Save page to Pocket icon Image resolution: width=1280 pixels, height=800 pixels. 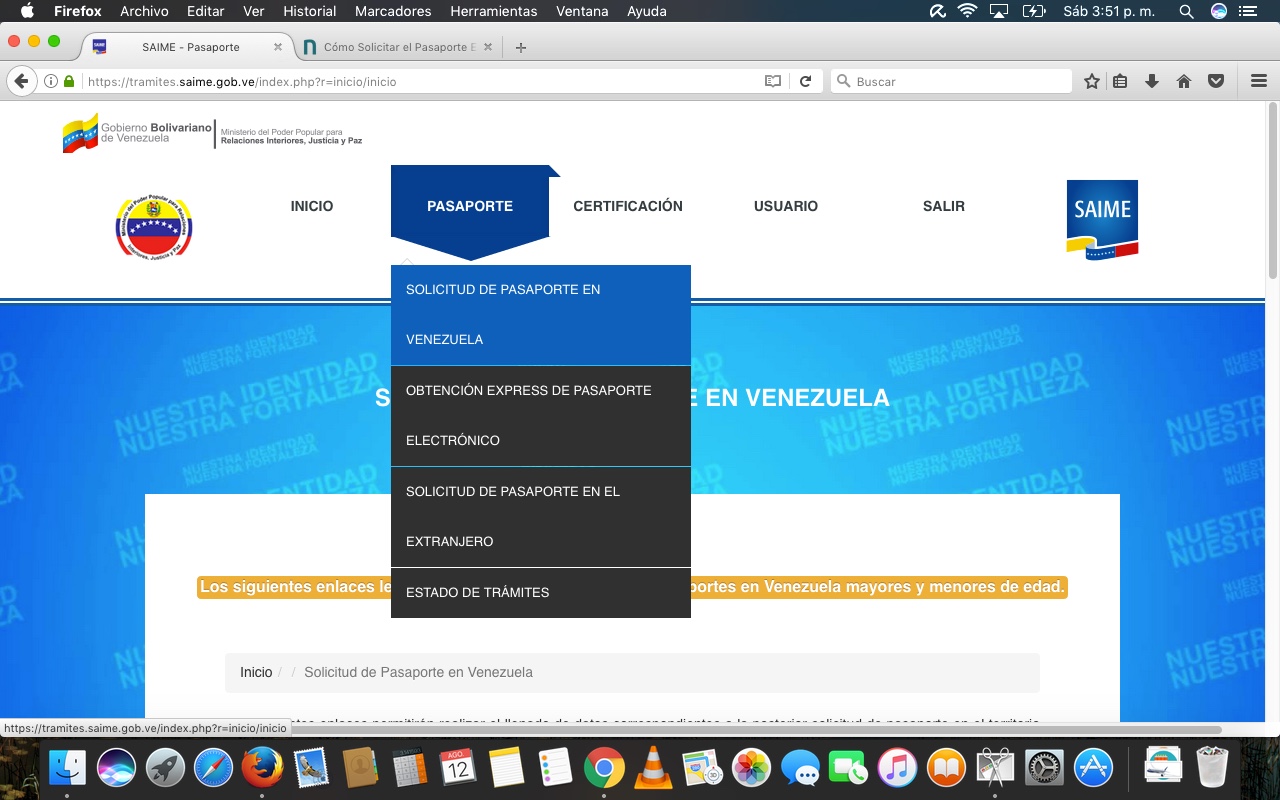pos(1216,81)
